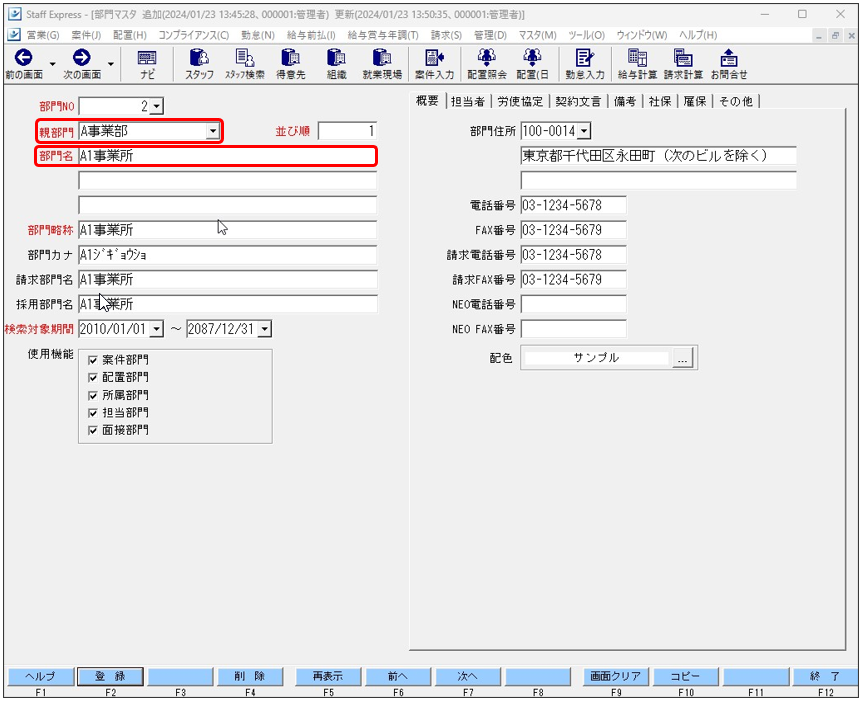Switch to the 担当者 tab
862x702 pixels.
[468, 102]
